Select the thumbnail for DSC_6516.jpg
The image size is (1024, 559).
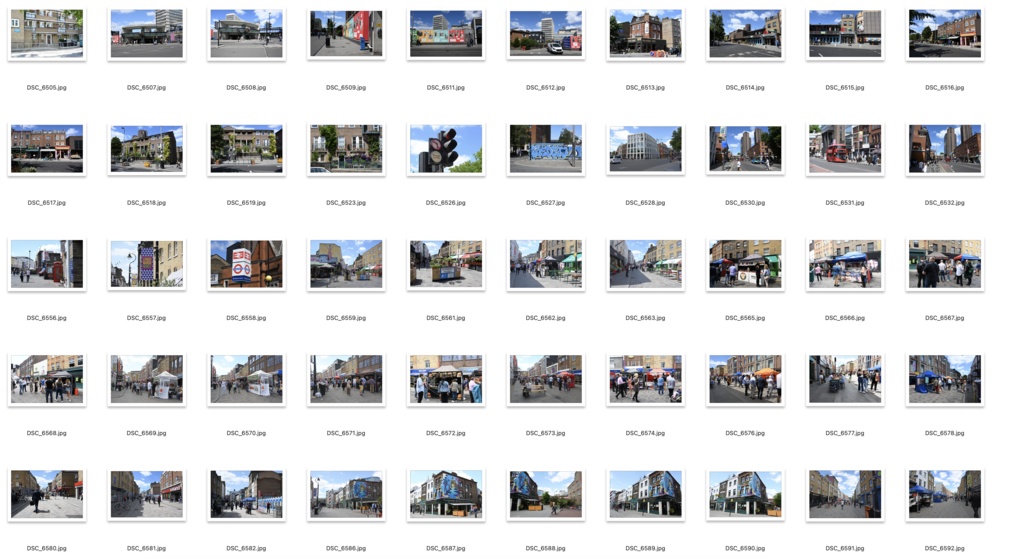945,33
